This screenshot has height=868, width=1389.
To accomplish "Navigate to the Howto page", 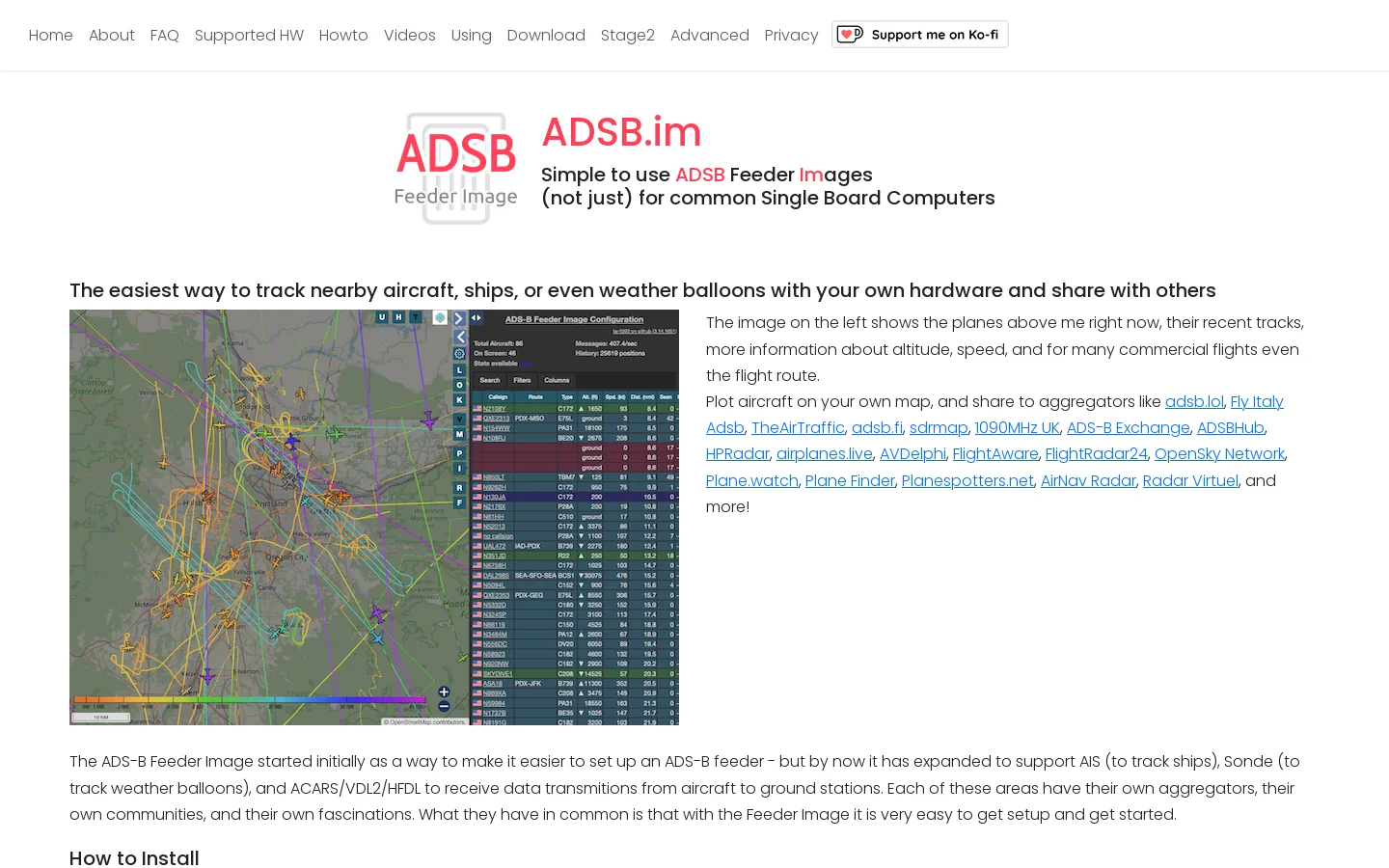I will click(343, 35).
